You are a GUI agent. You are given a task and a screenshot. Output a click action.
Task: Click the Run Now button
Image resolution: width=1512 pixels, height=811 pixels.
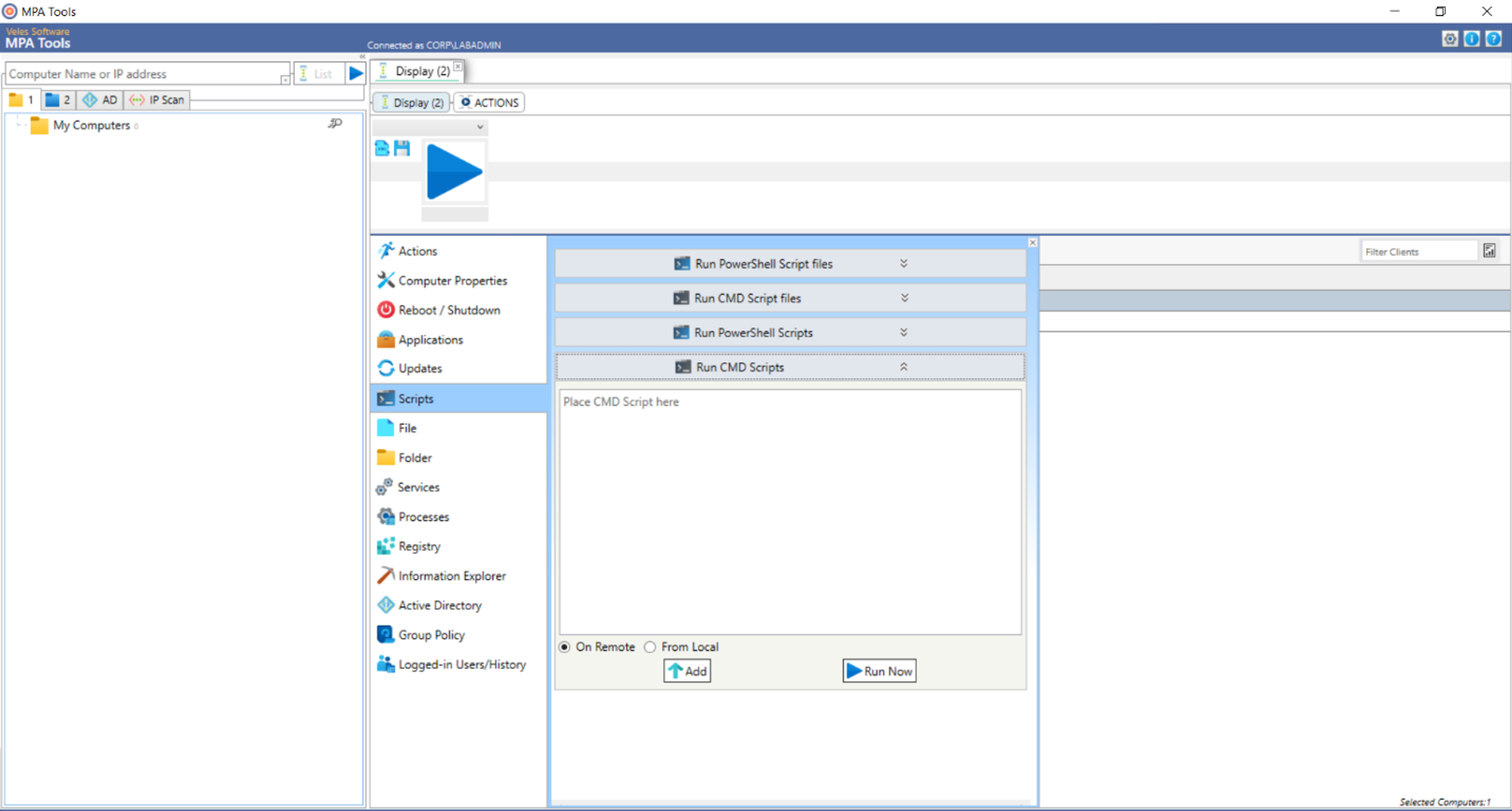[879, 671]
